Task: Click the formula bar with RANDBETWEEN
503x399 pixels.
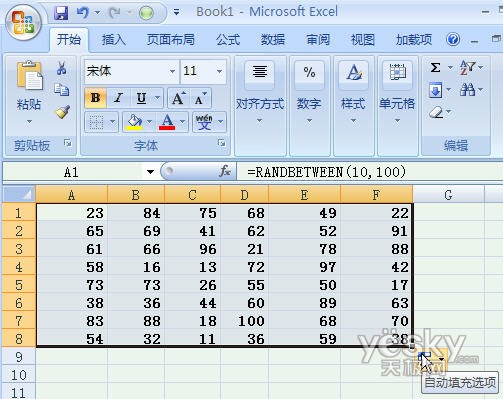Action: 369,172
